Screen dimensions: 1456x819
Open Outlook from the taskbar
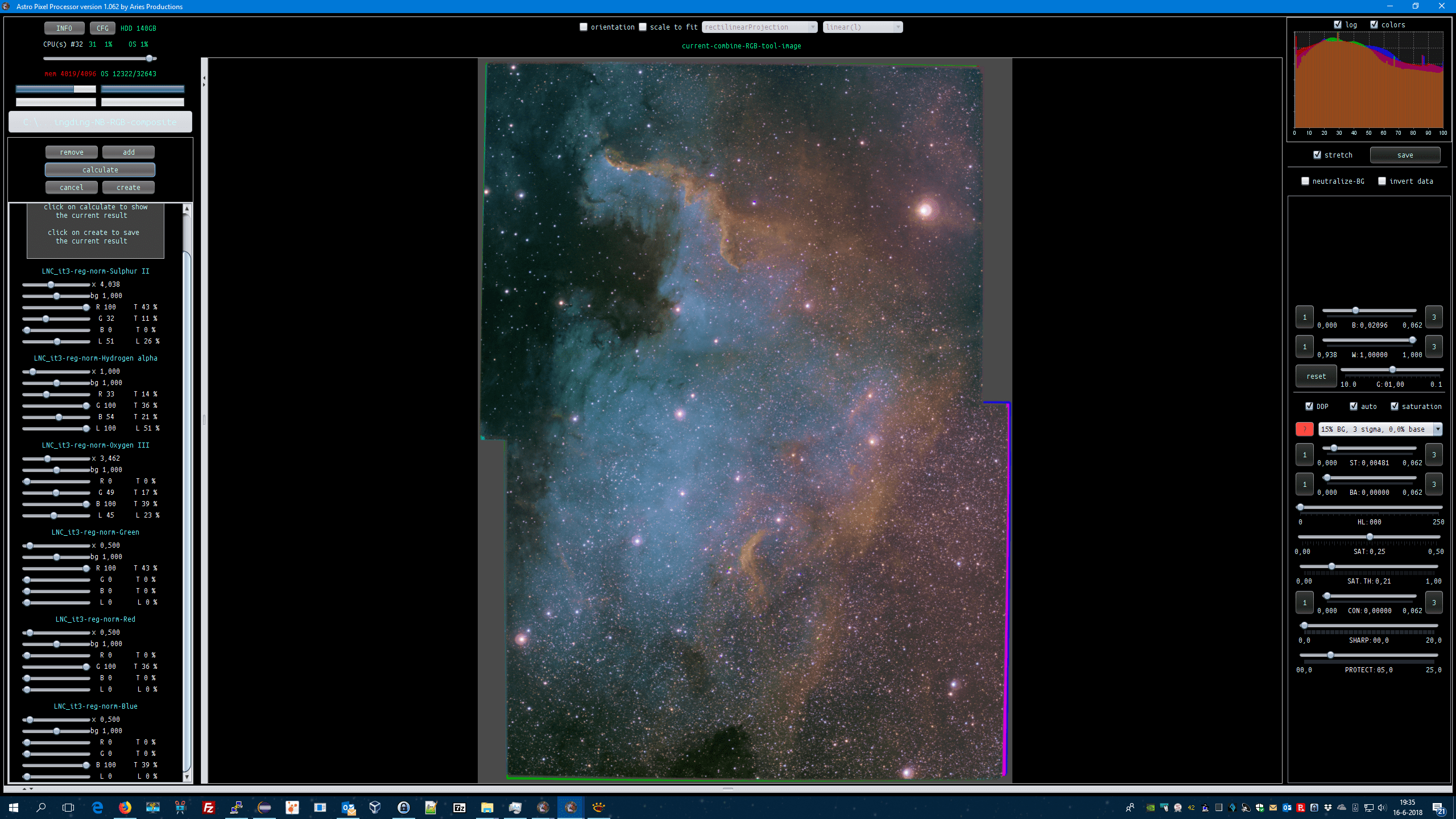point(348,807)
